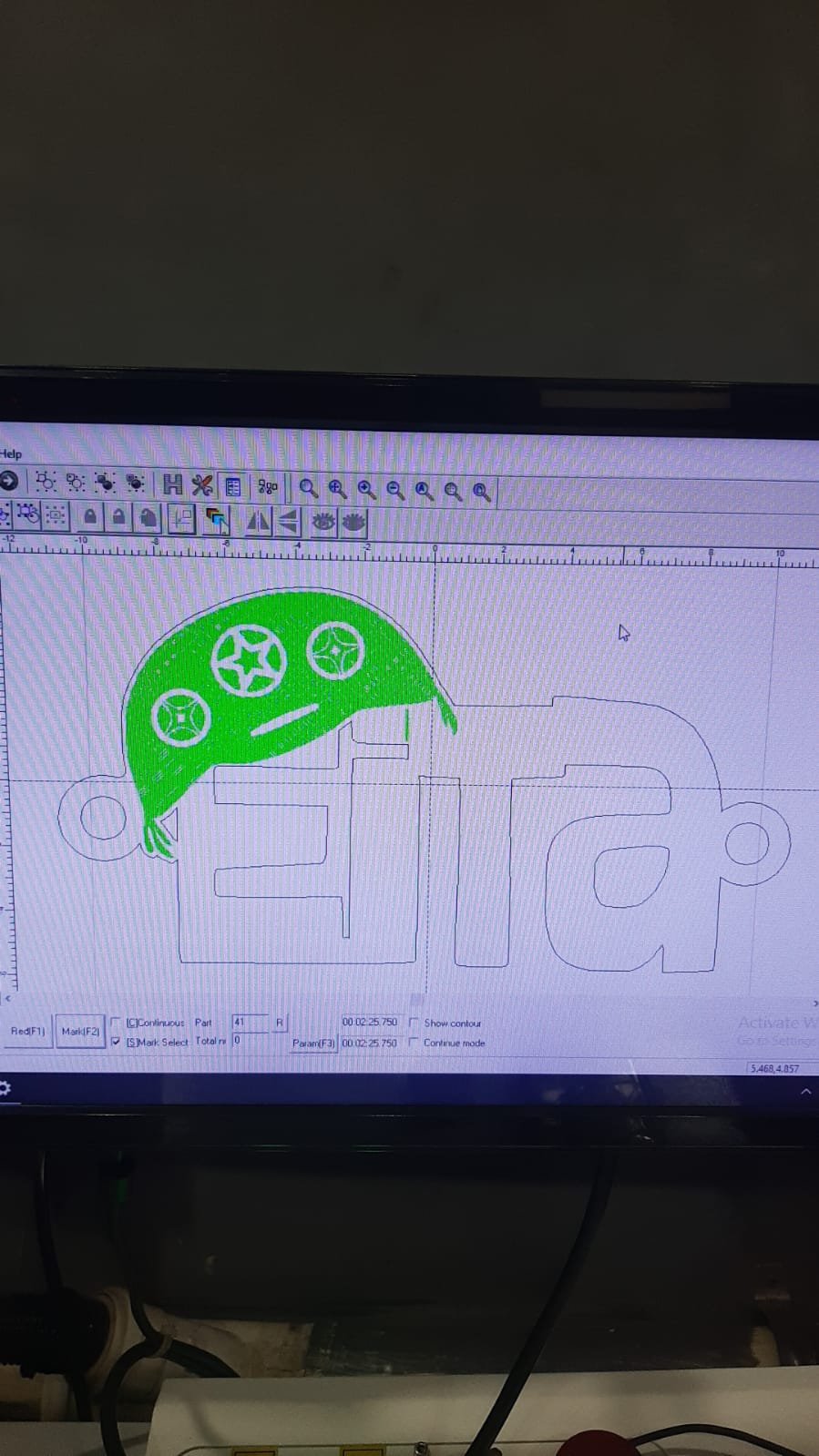Click the Mark(F2) button
Viewport: 819px width, 1456px height.
(x=80, y=1032)
